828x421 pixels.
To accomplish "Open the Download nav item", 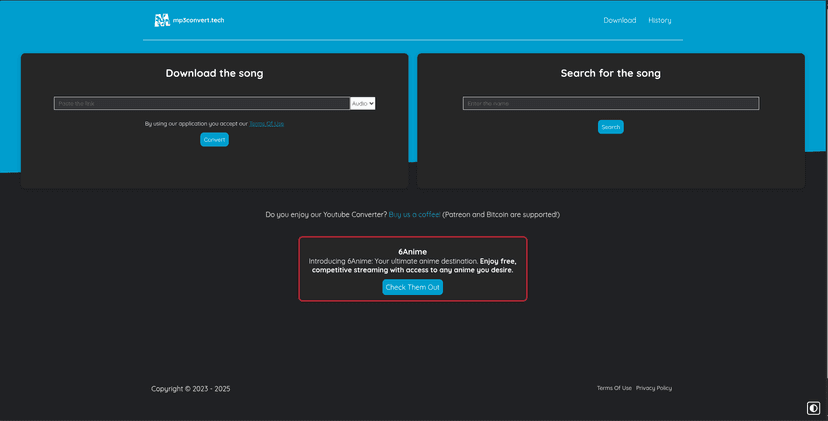I will pyautogui.click(x=619, y=20).
